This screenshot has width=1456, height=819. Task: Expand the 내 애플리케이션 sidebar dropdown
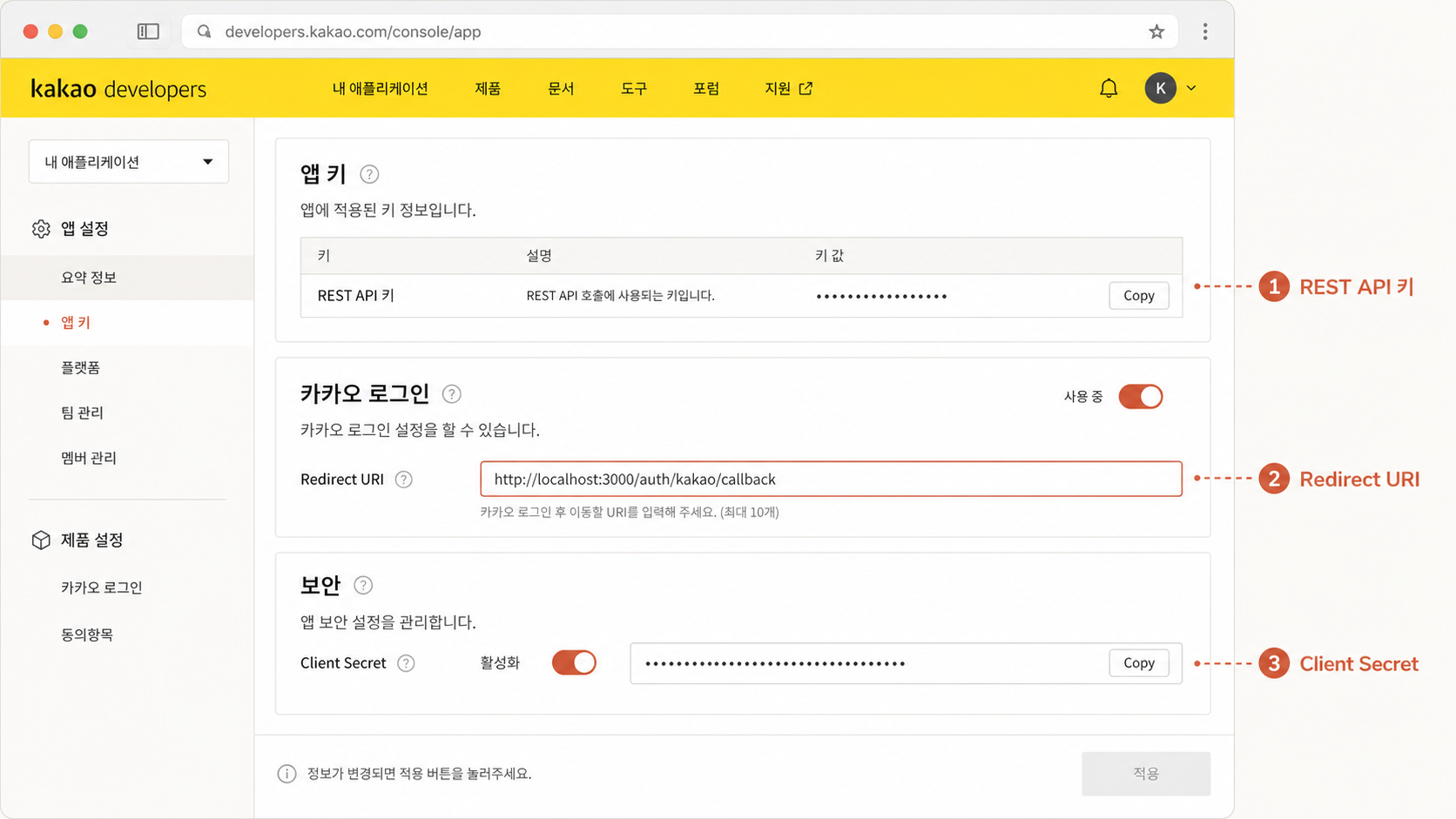click(x=129, y=162)
